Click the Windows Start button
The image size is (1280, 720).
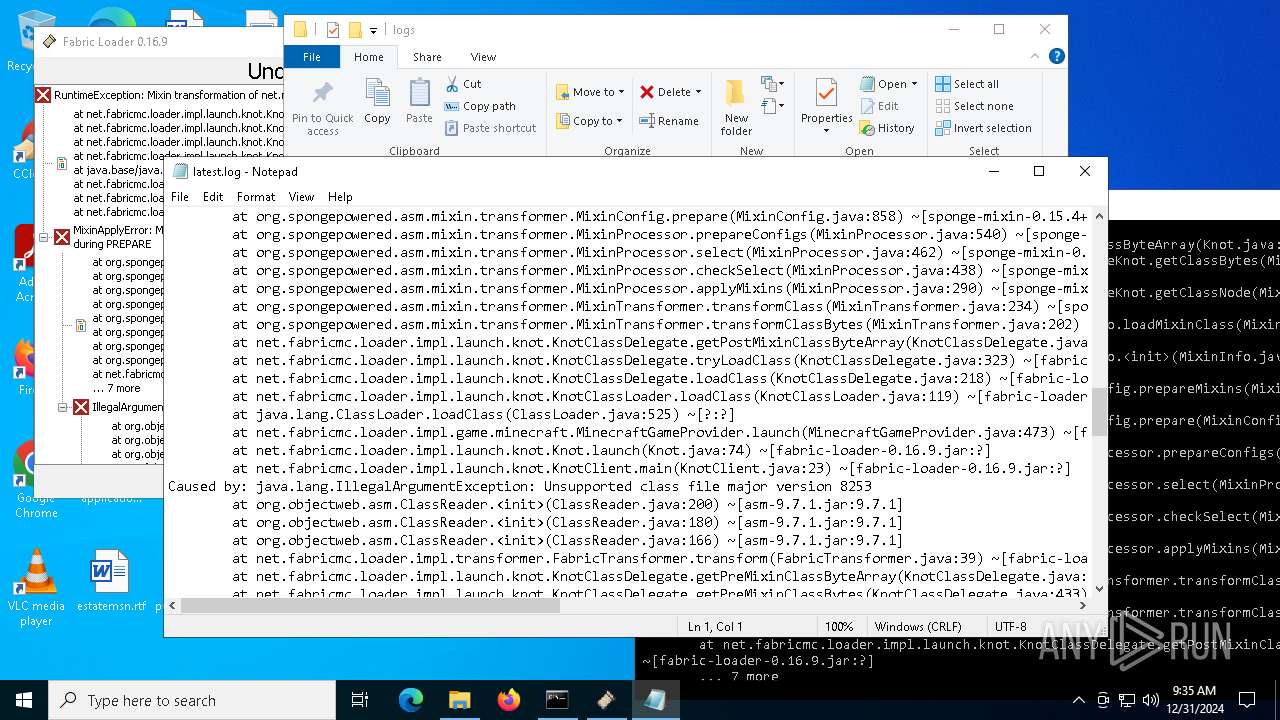coord(24,700)
